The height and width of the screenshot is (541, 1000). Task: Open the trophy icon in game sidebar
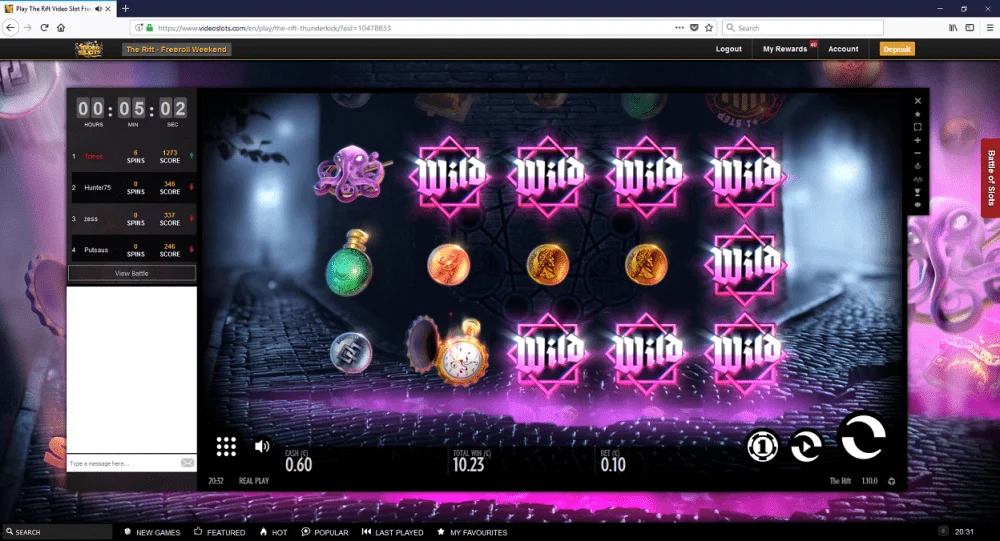(918, 192)
